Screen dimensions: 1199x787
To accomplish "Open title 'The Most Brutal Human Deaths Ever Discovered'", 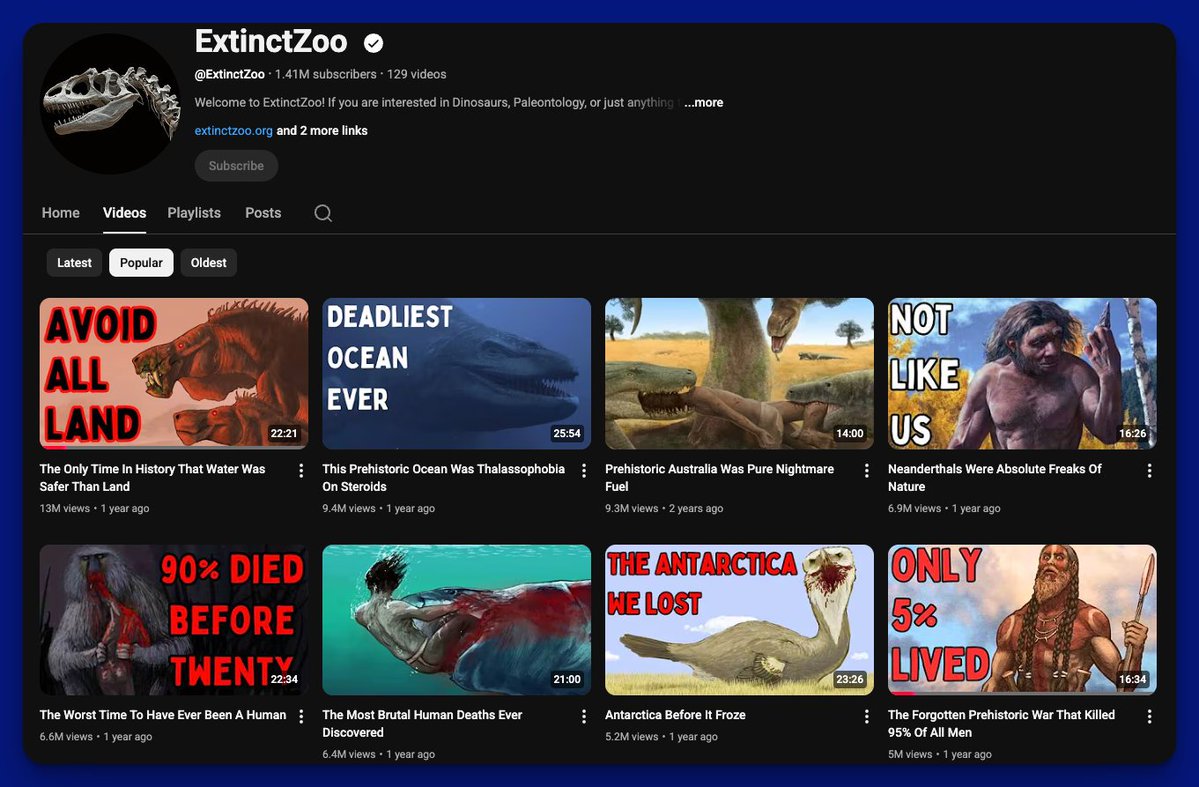I will pyautogui.click(x=422, y=724).
